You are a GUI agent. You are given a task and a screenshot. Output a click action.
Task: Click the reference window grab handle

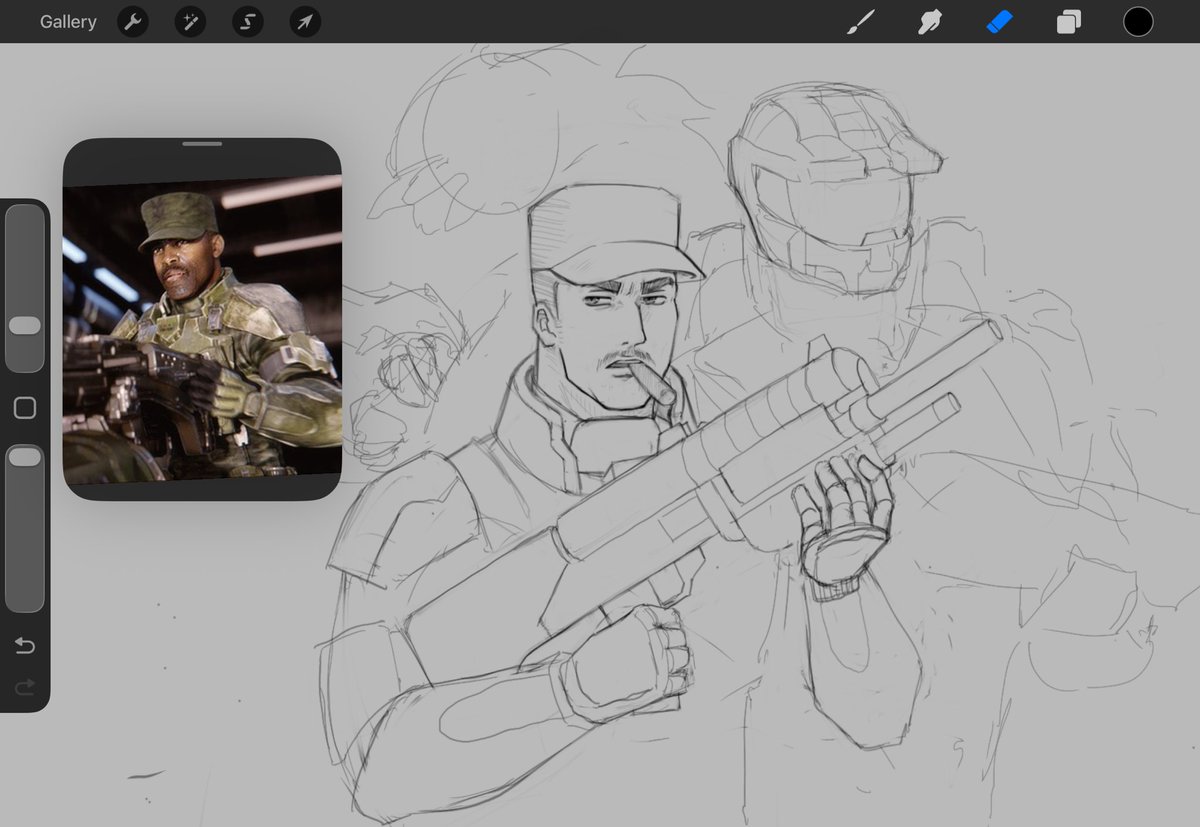tap(202, 144)
